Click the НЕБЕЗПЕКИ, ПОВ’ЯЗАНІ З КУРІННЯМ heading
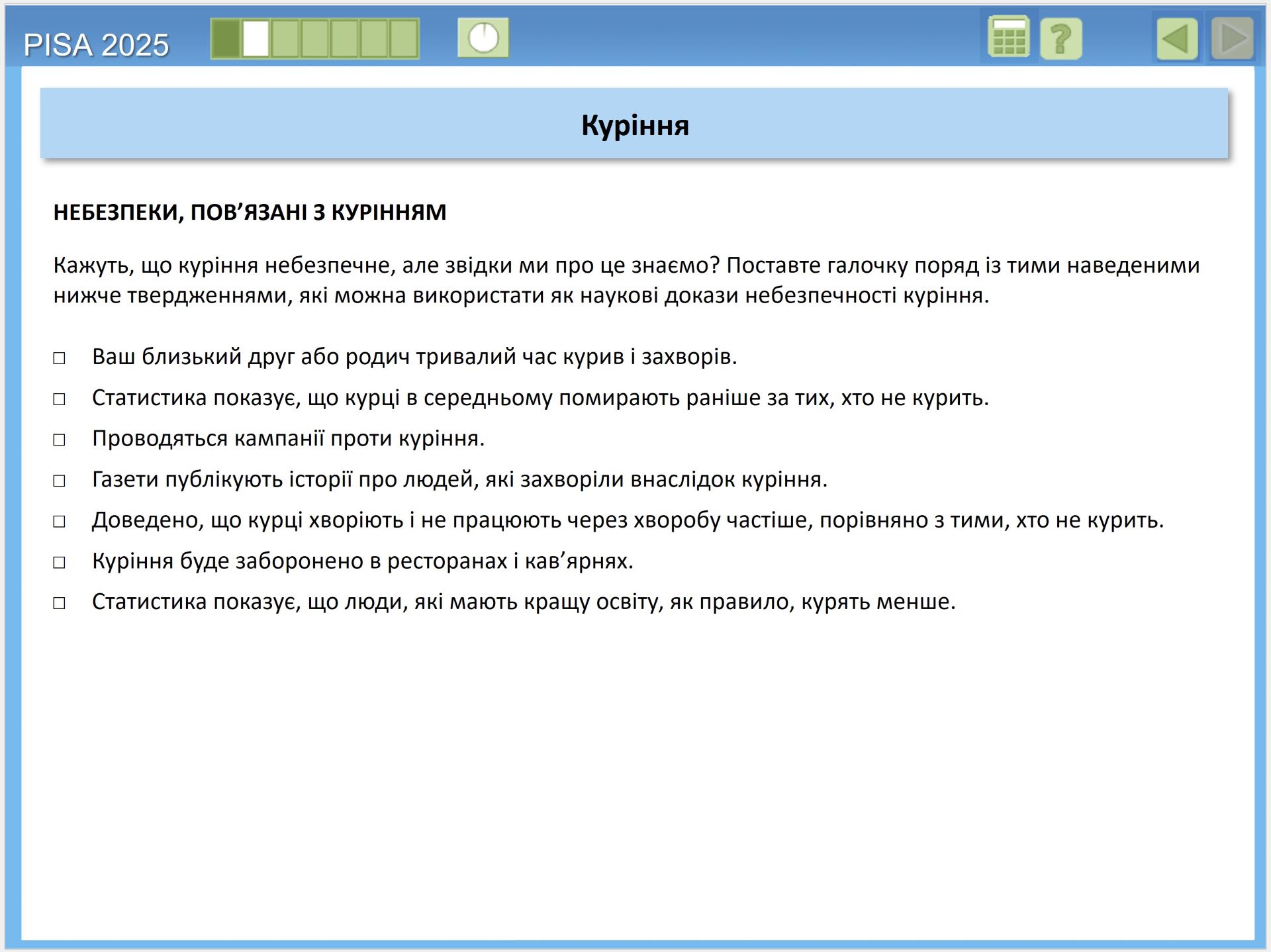 [250, 212]
